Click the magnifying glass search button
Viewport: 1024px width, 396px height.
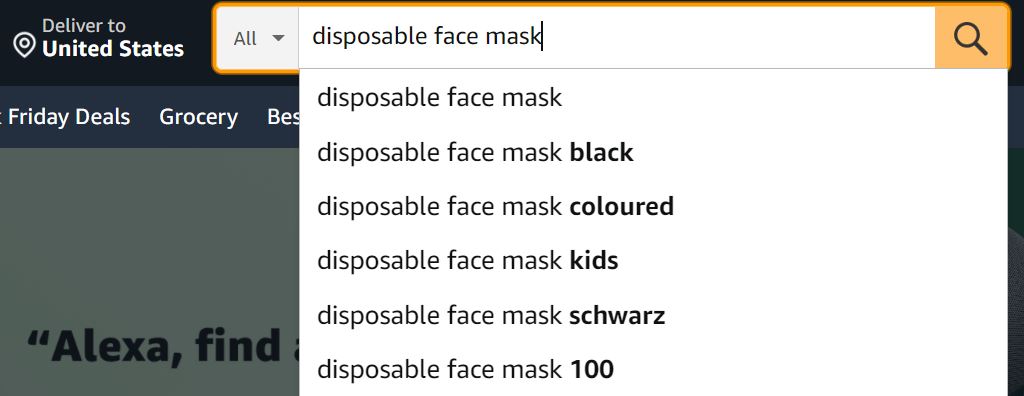[971, 38]
